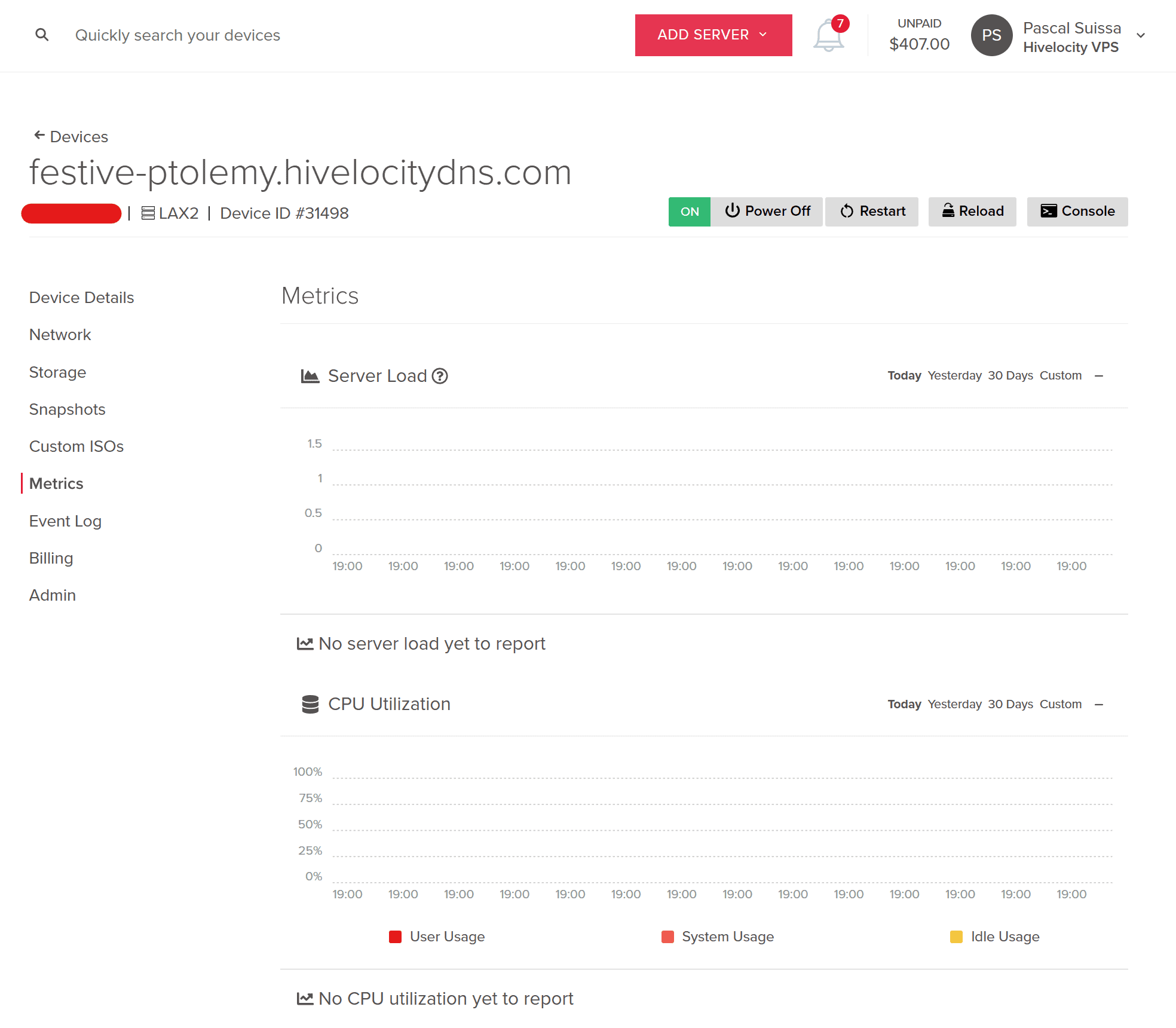Screen dimensions: 1176x1028
Task: Click the ON power status toggle
Action: coord(690,212)
